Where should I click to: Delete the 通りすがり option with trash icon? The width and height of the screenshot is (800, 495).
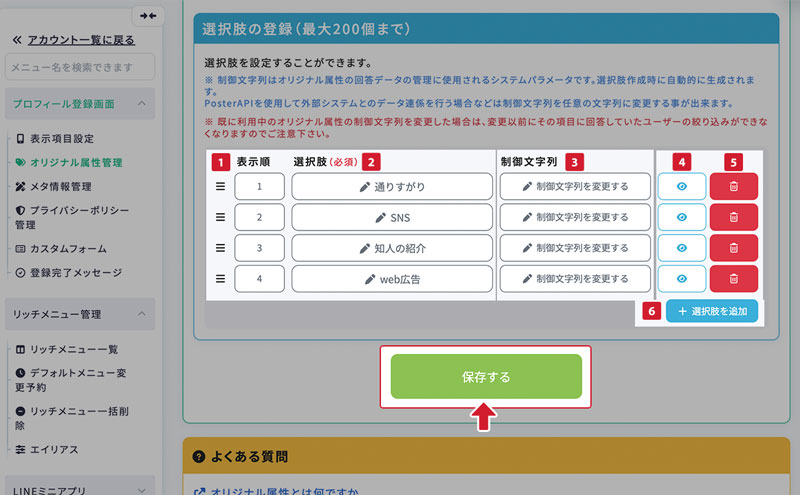733,187
